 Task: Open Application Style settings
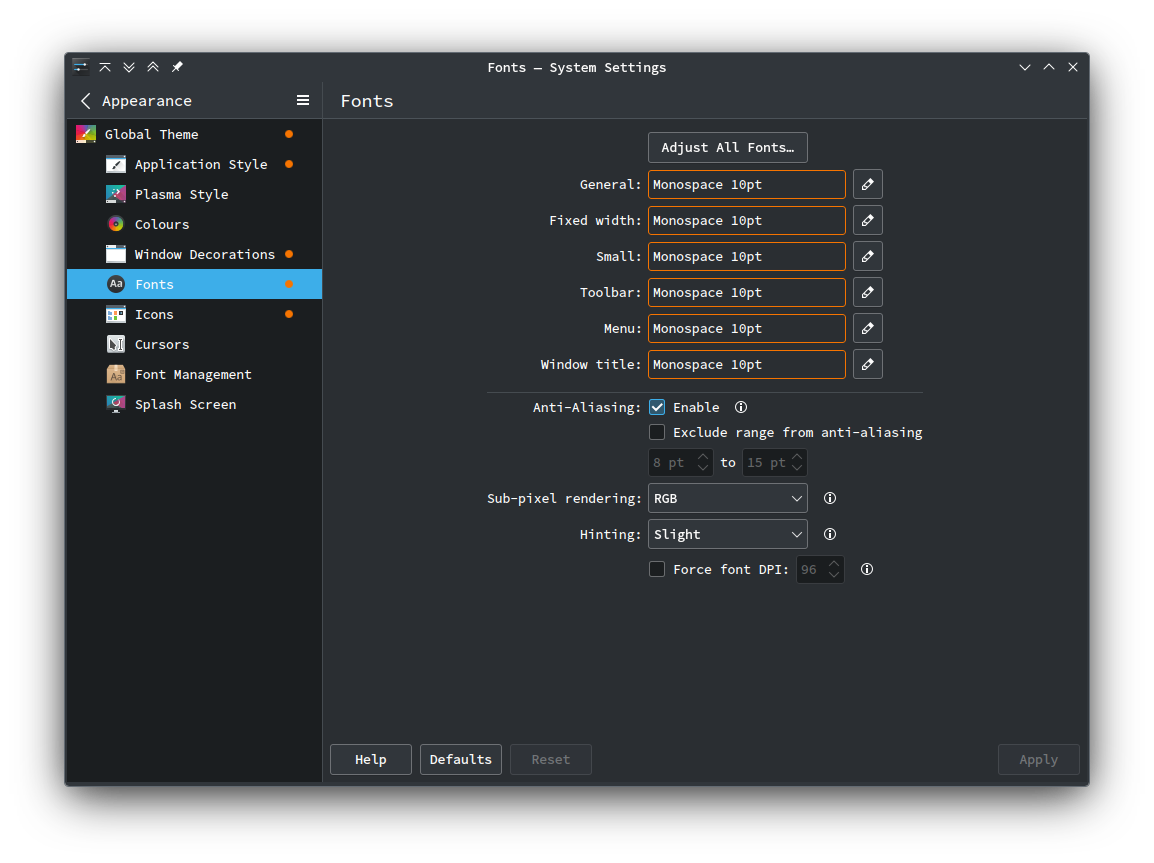(194, 165)
